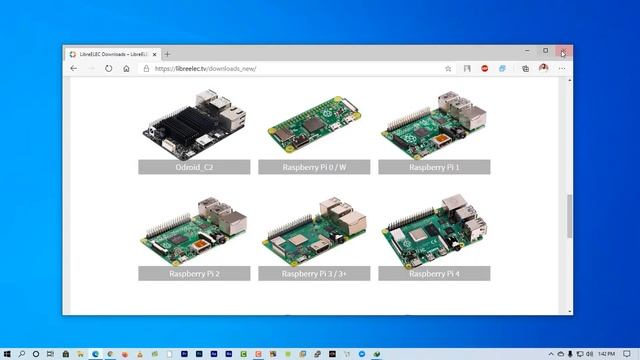
Task: Open Microsoft Store on the taskbar
Action: [65, 354]
